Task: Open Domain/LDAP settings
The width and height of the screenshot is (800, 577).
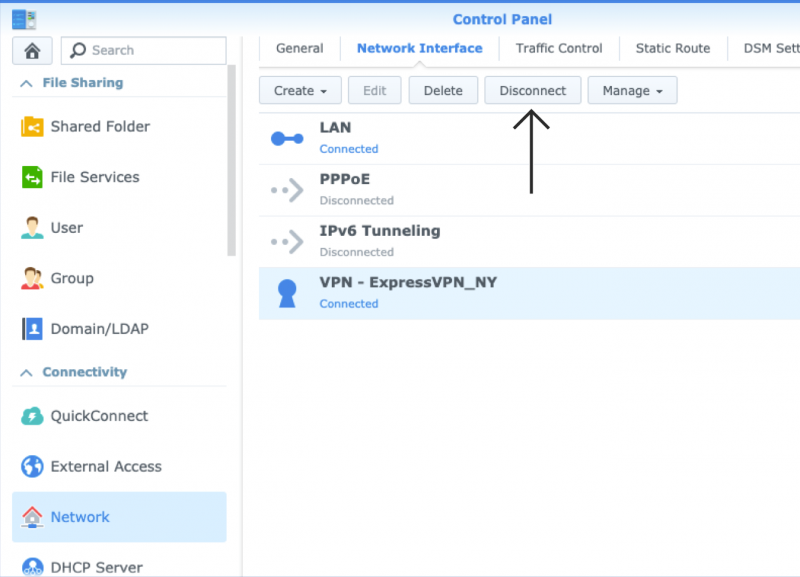Action: (33, 328)
